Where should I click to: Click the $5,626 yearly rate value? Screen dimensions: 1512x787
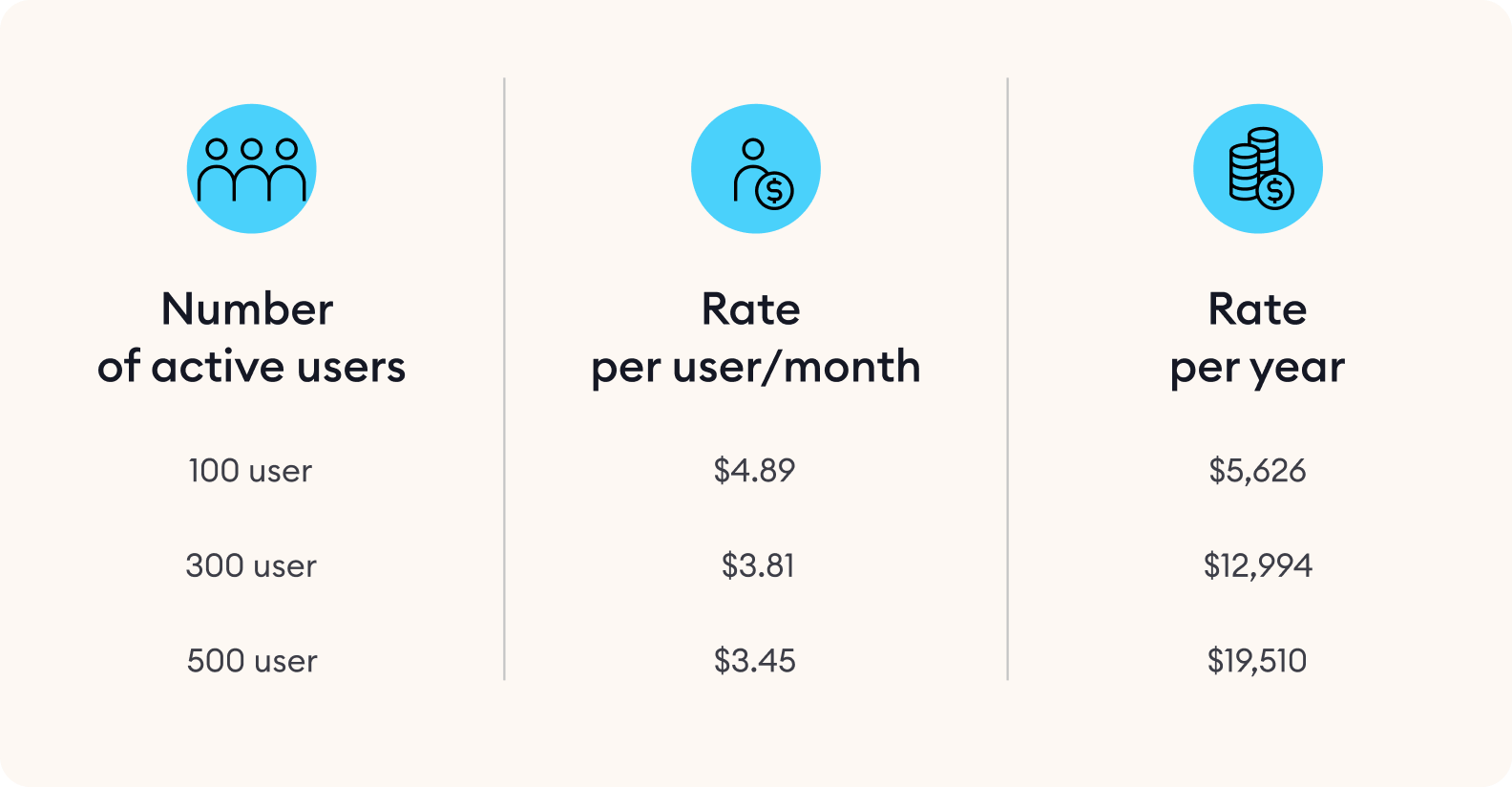[1257, 471]
